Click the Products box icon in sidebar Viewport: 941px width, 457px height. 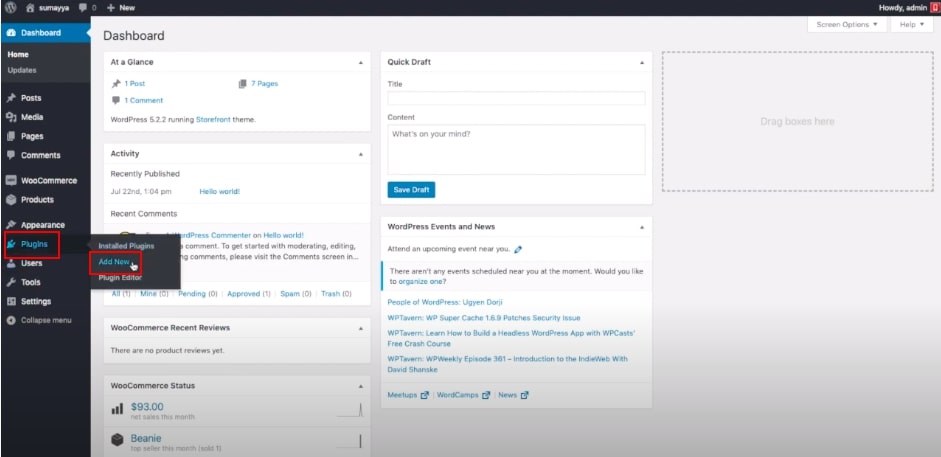(11, 200)
